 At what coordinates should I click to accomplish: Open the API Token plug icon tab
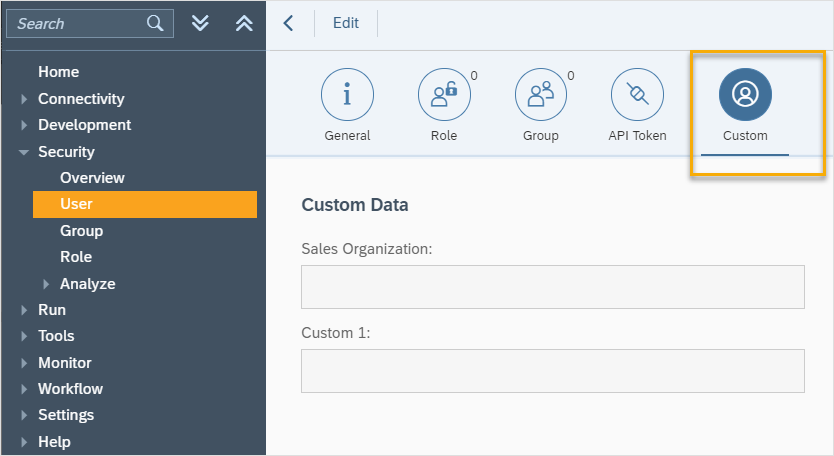tap(637, 95)
